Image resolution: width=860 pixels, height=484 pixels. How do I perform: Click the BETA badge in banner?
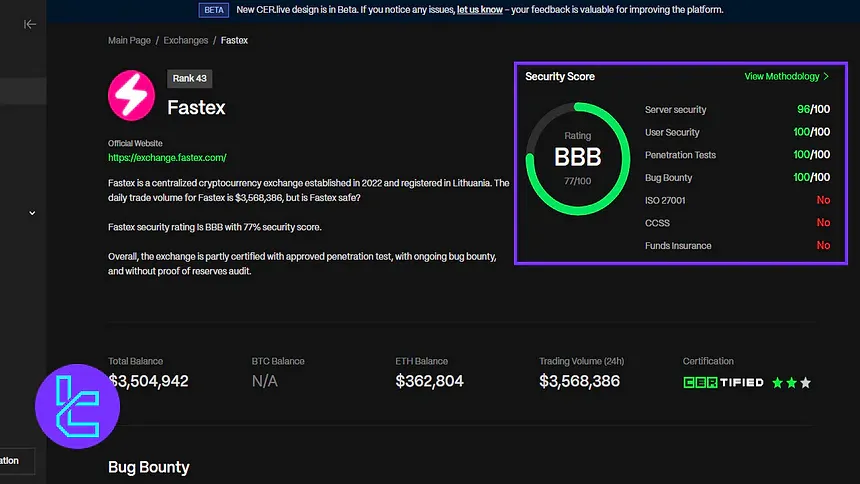[214, 10]
